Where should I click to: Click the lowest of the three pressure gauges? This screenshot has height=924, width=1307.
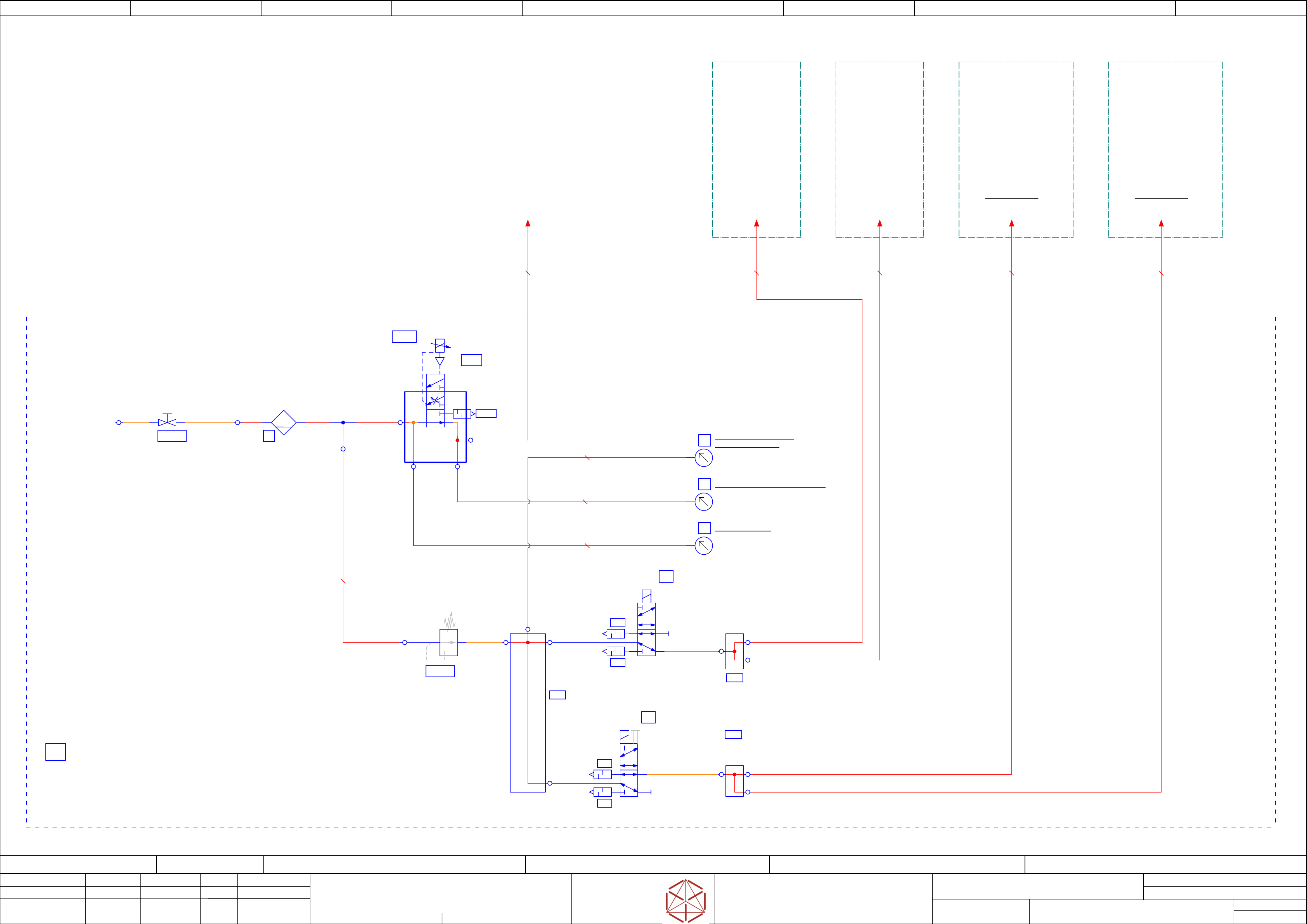(704, 545)
